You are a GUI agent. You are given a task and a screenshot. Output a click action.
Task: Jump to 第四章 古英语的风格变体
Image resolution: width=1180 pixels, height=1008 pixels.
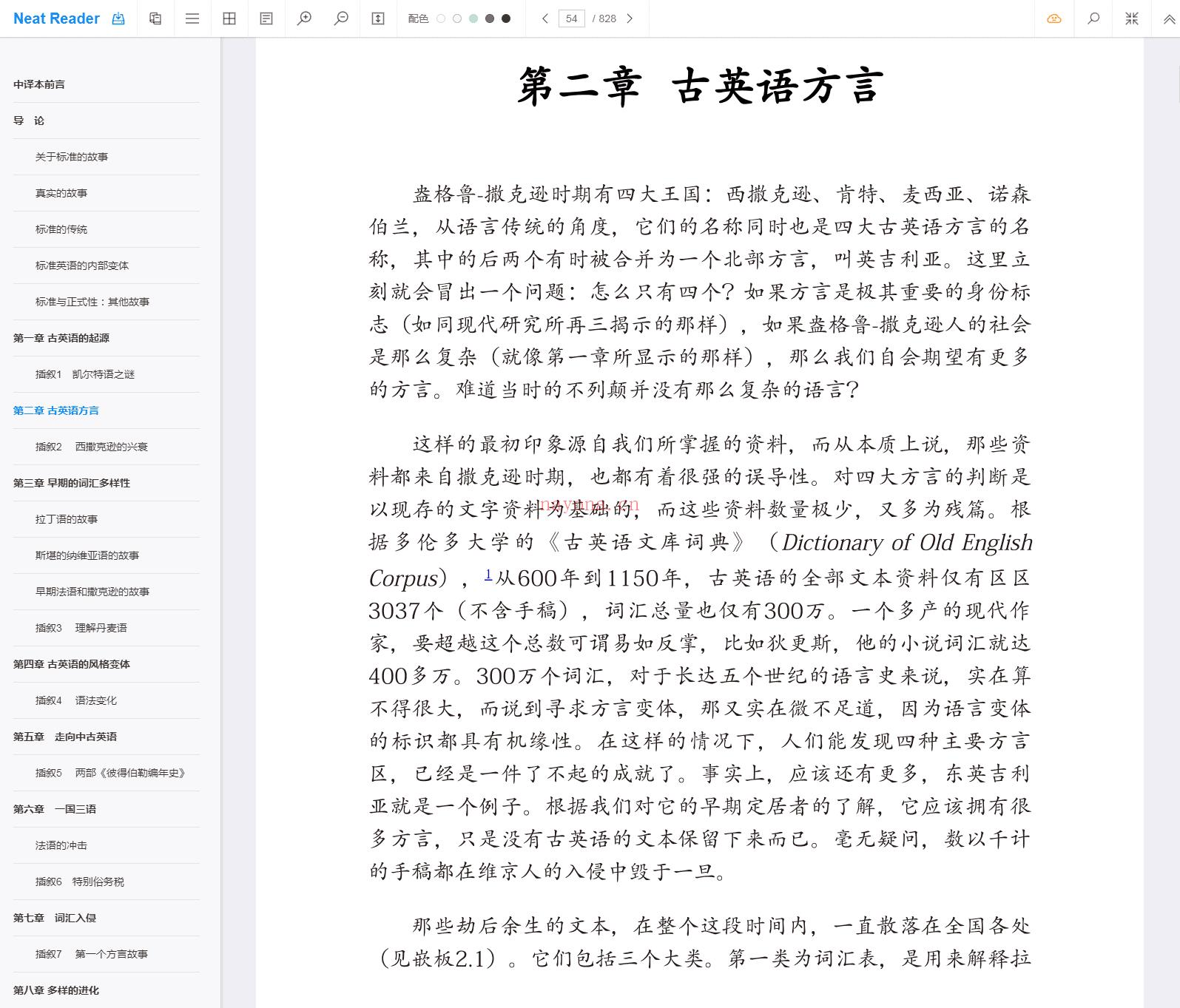pos(72,664)
